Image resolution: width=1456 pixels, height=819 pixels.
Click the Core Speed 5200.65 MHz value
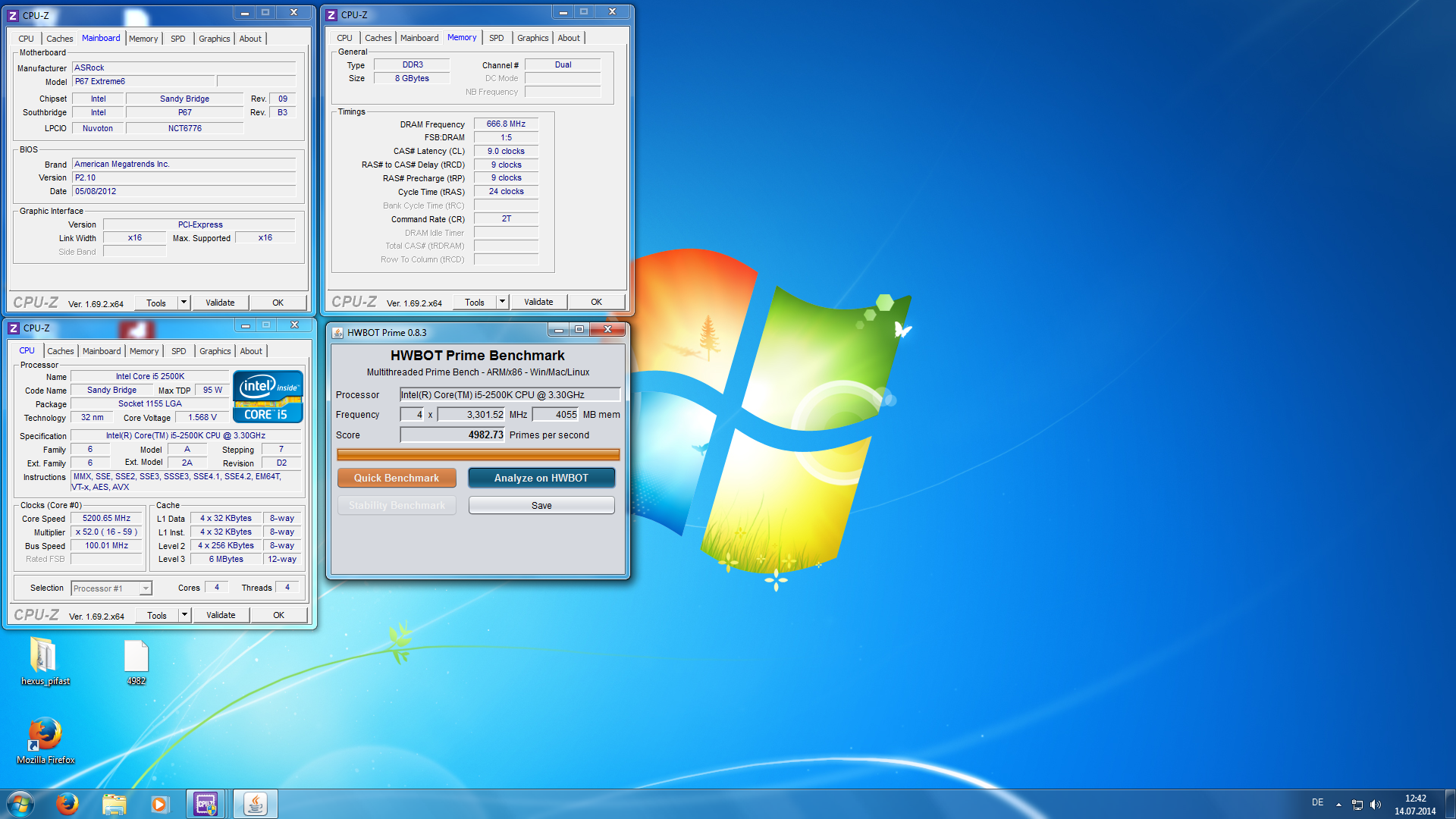[107, 519]
